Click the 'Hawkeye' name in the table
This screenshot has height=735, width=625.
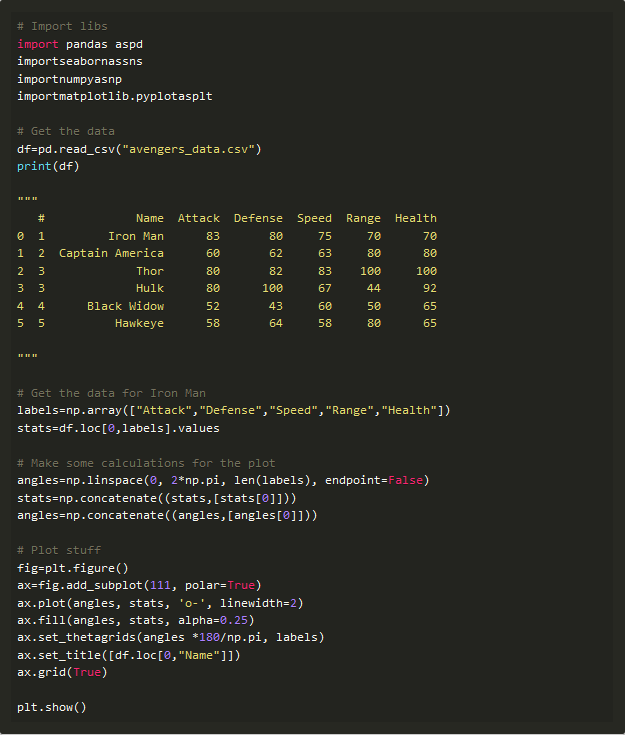coord(140,323)
